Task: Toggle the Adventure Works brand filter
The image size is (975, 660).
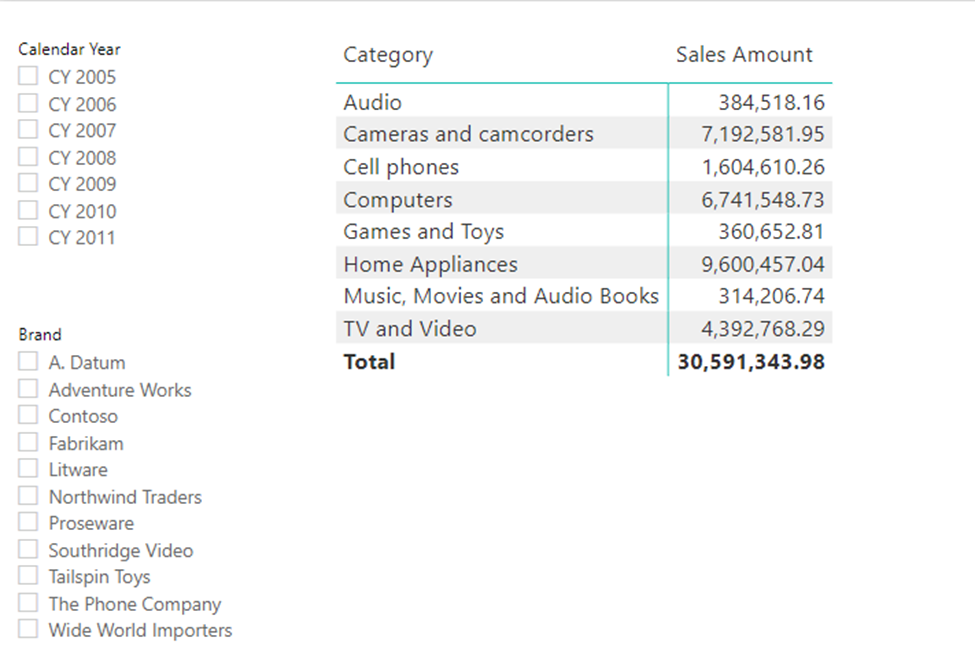Action: [28, 389]
